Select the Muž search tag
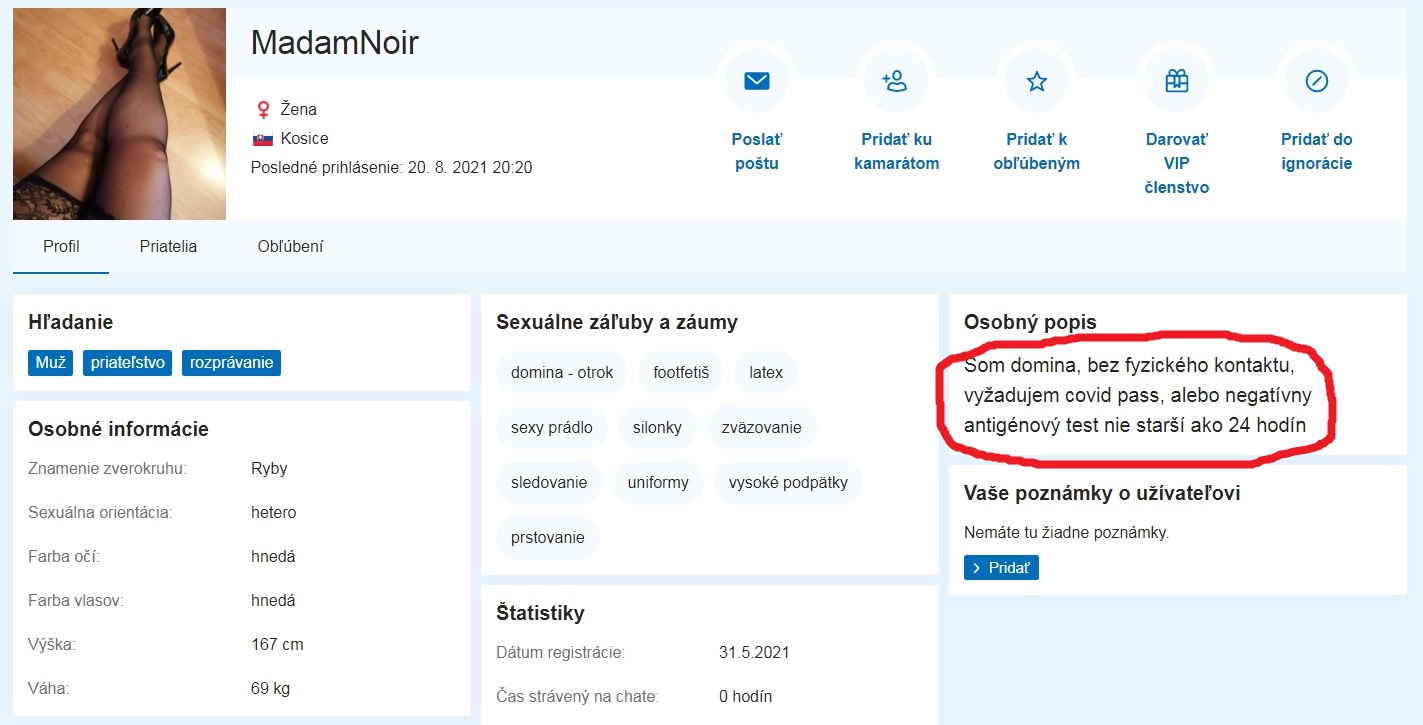 coord(50,362)
